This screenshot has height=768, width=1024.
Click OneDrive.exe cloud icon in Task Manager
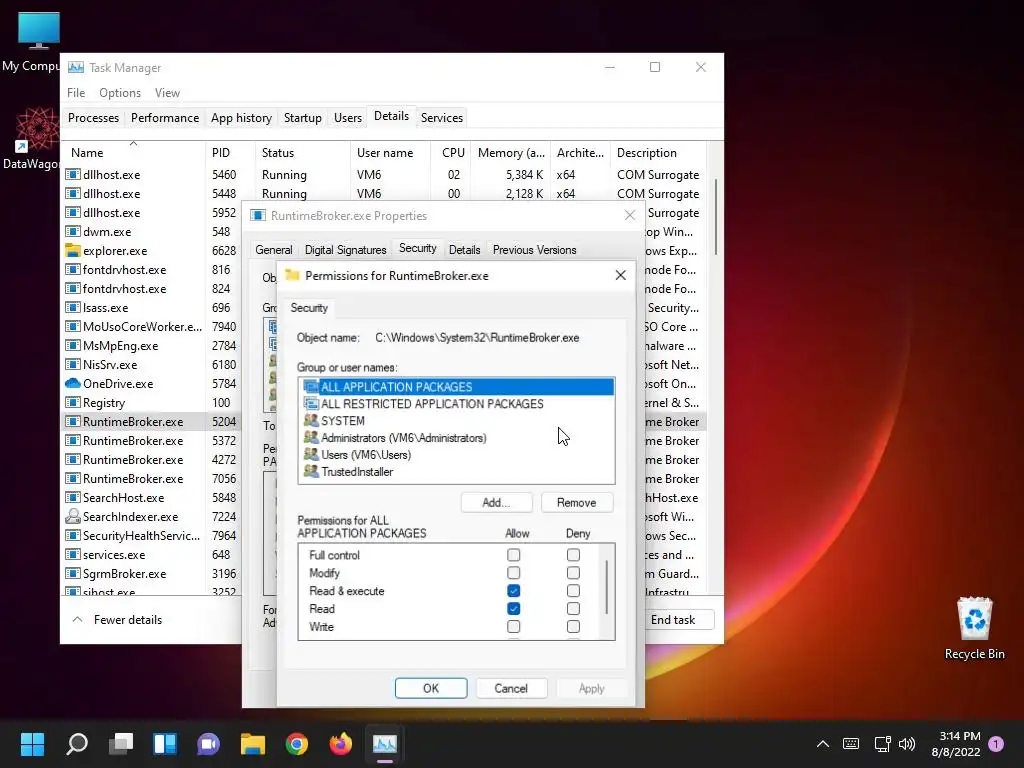(72, 383)
